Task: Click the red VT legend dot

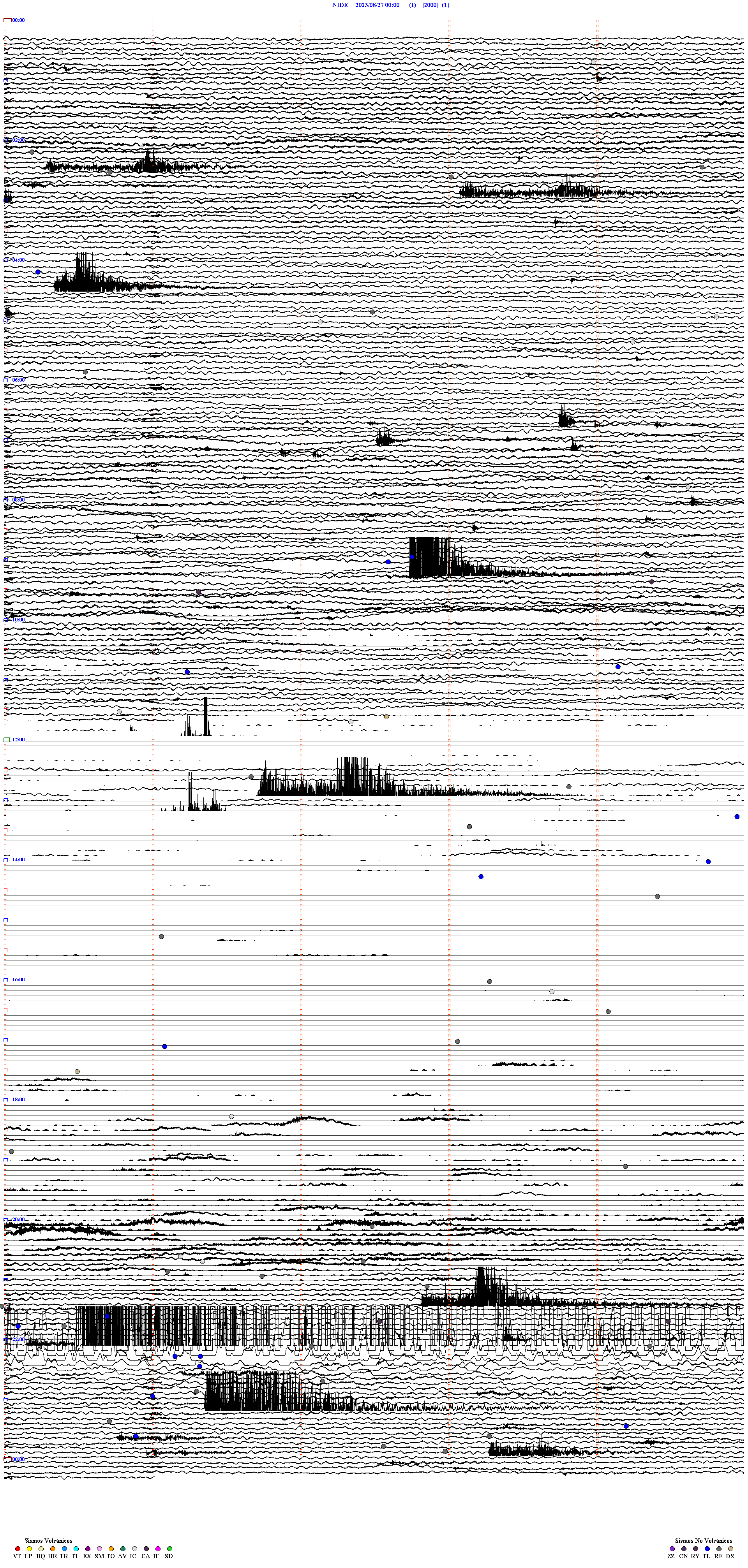Action: [x=18, y=1549]
